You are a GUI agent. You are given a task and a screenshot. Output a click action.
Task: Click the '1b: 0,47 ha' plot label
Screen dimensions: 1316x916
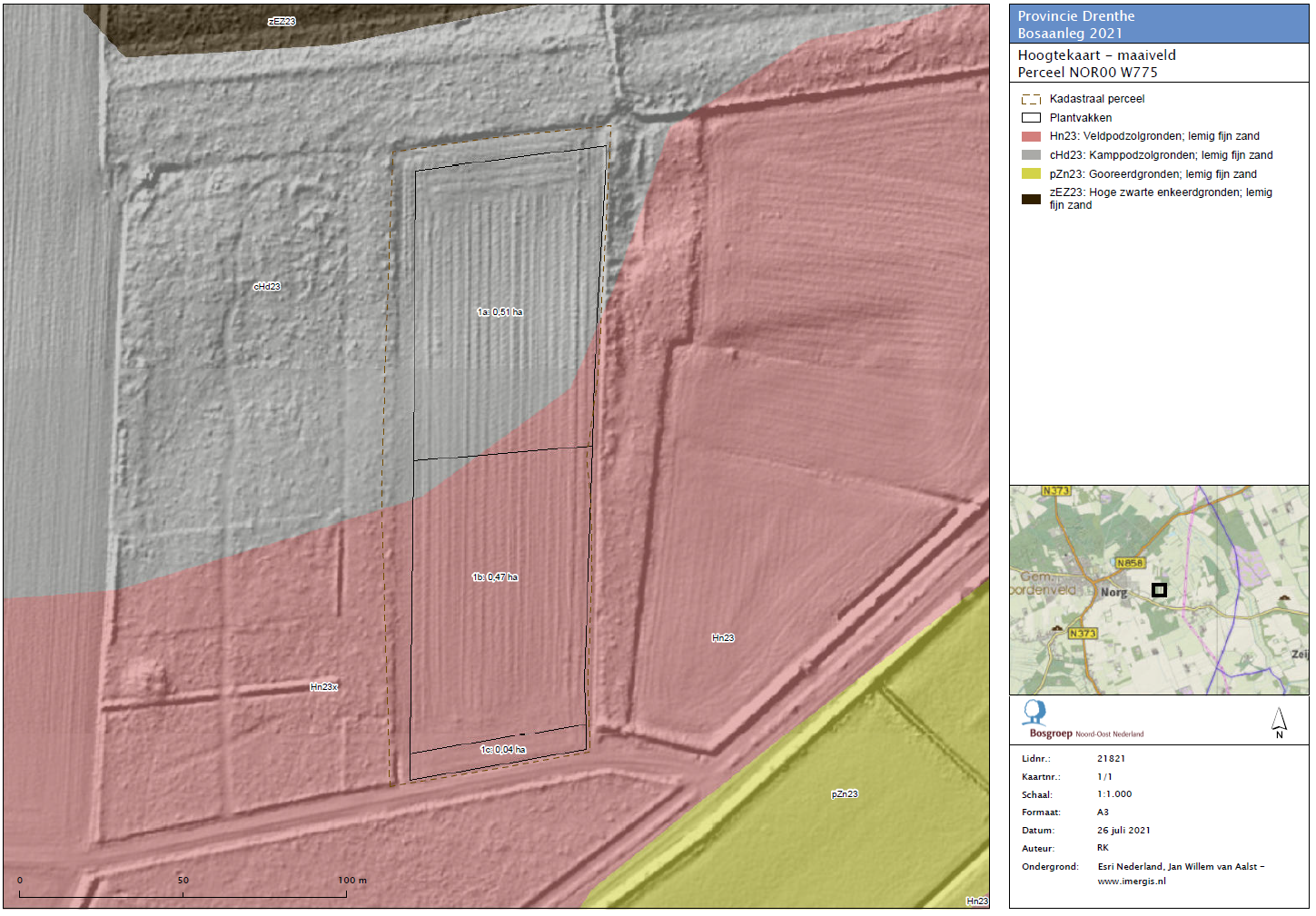(495, 577)
